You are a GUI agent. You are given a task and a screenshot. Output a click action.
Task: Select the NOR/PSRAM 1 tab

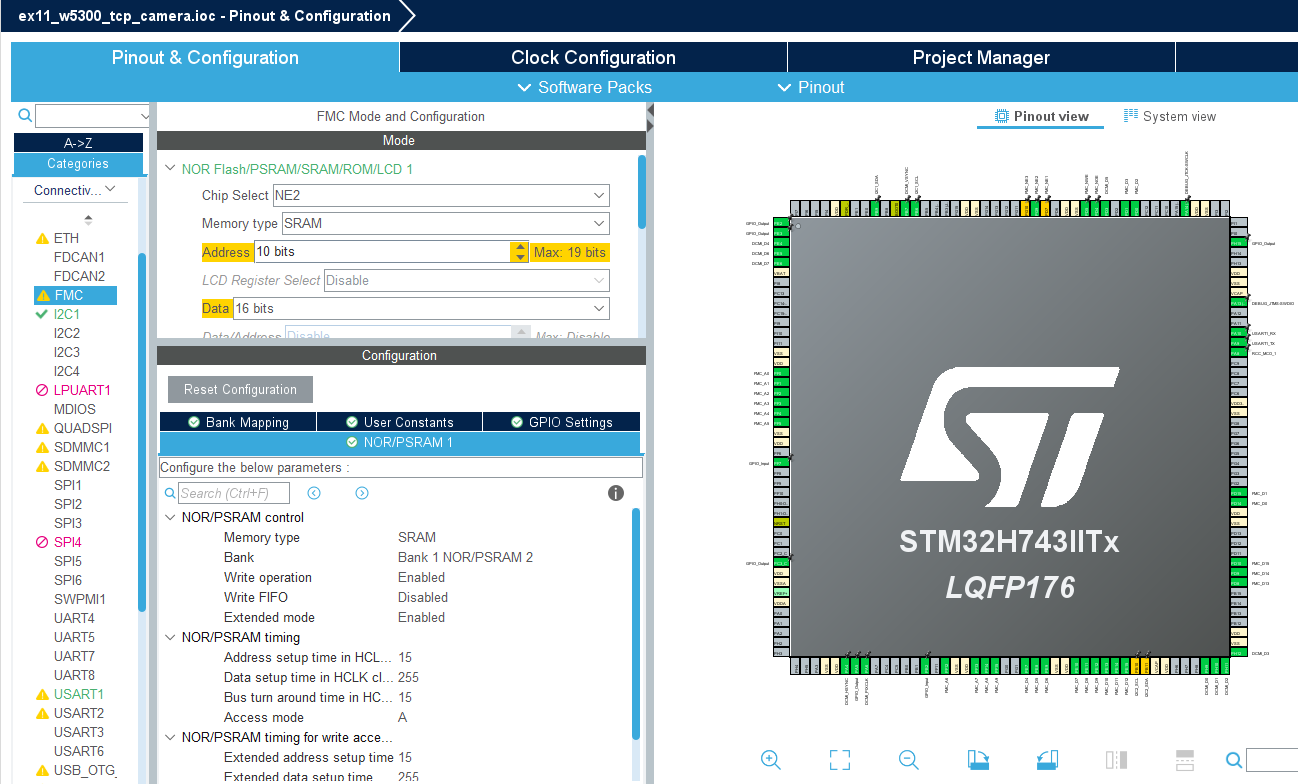point(400,442)
